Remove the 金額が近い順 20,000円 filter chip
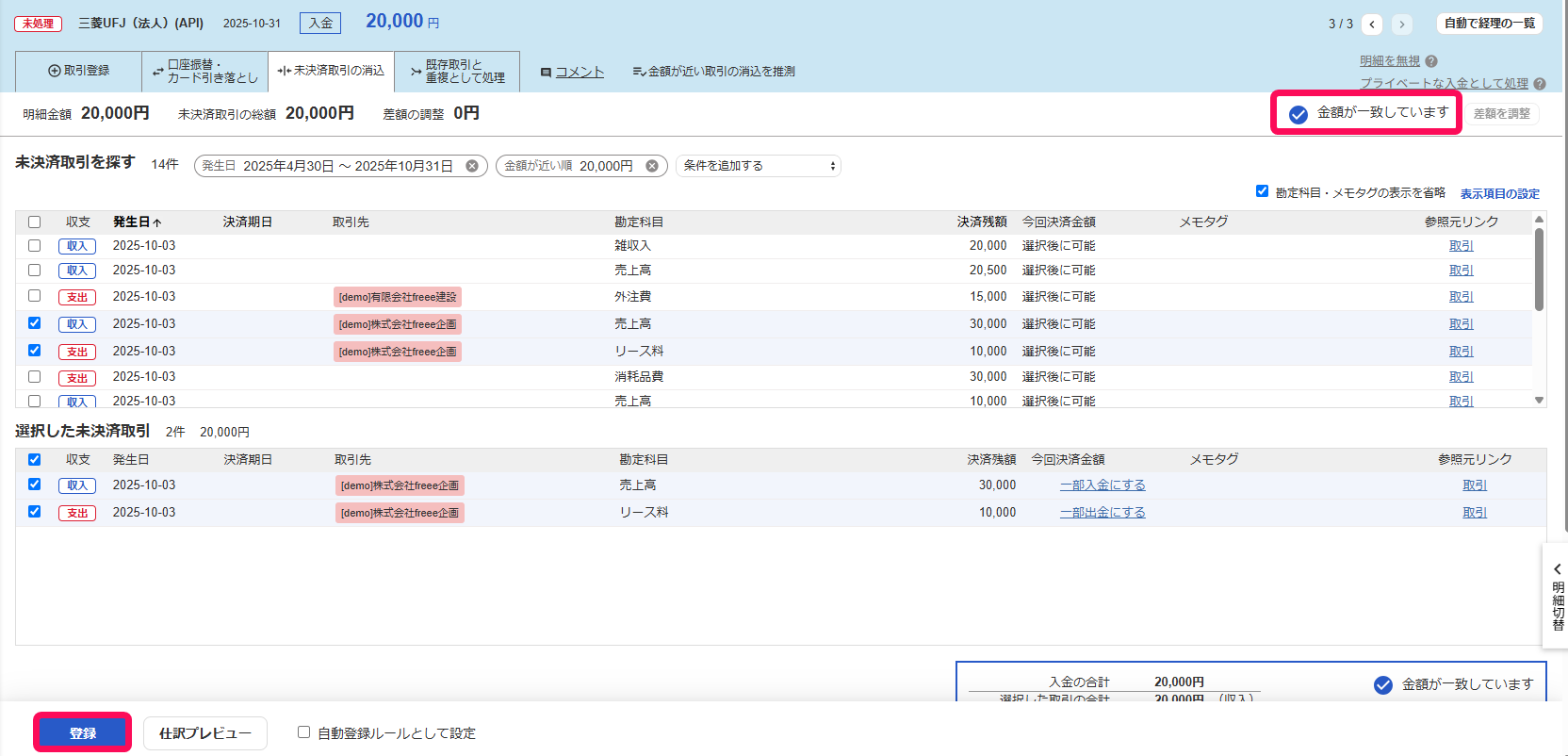 pos(651,166)
